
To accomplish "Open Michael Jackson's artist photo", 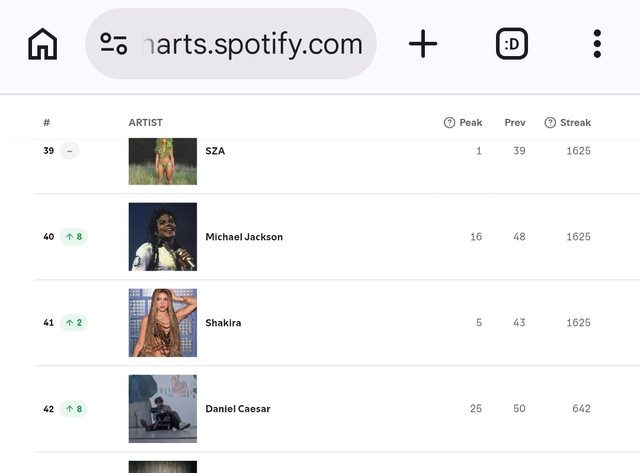I will [x=163, y=237].
